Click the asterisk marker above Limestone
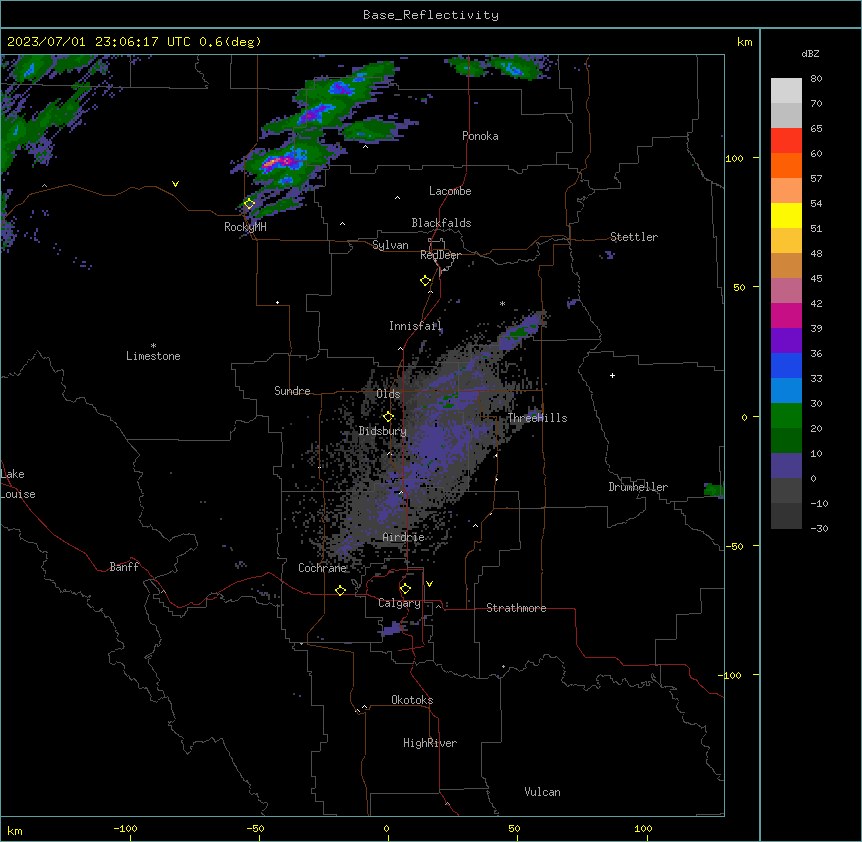 [153, 346]
